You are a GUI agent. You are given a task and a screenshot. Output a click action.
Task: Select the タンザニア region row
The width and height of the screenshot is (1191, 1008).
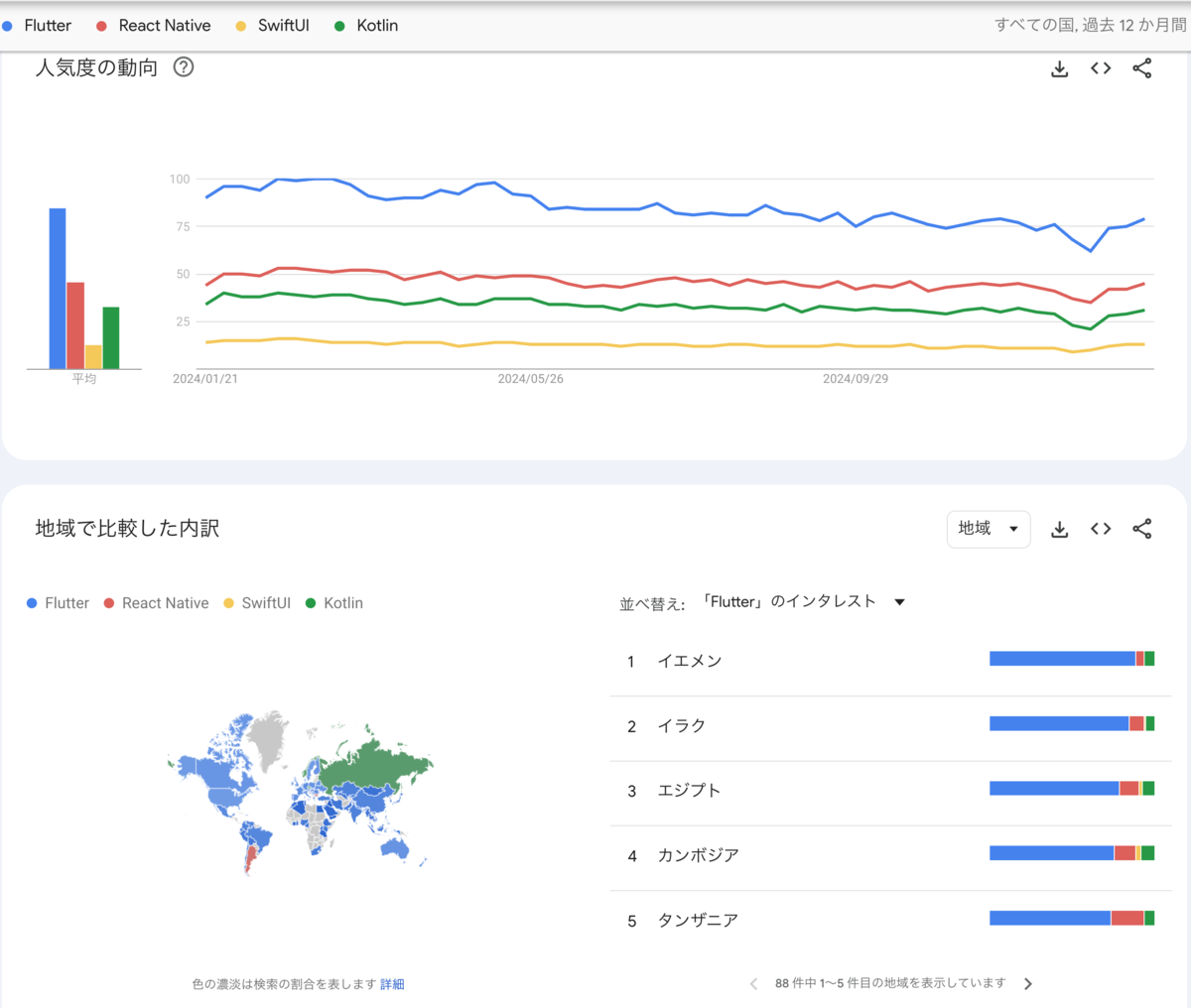pos(890,922)
